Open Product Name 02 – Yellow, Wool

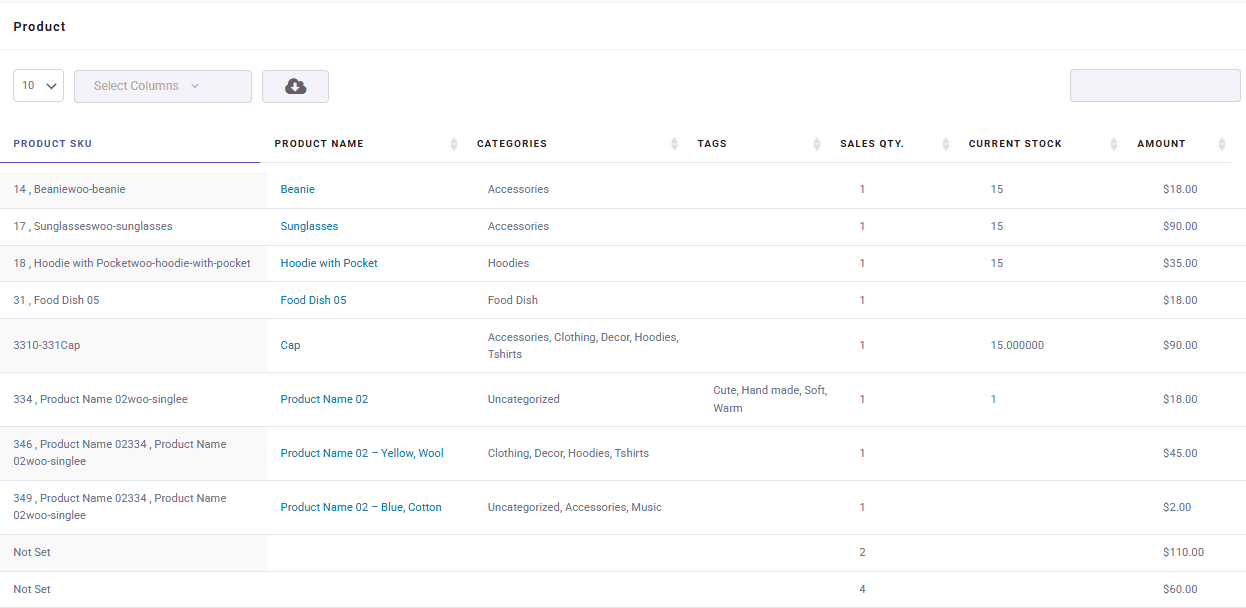tap(361, 453)
